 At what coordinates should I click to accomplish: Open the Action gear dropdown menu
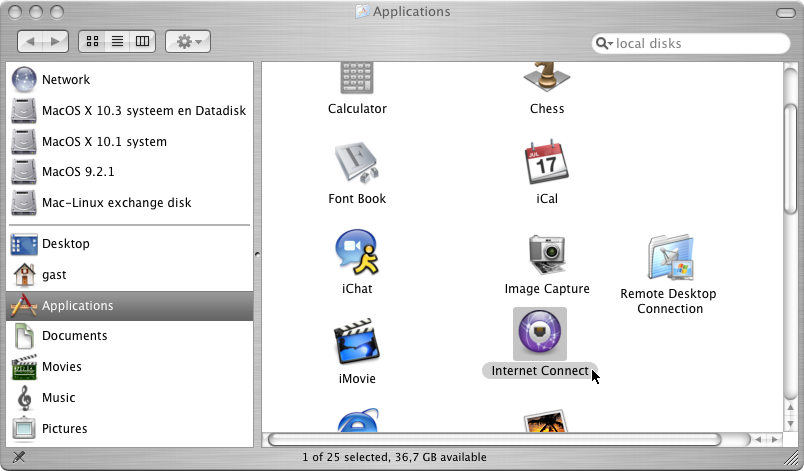click(x=188, y=42)
